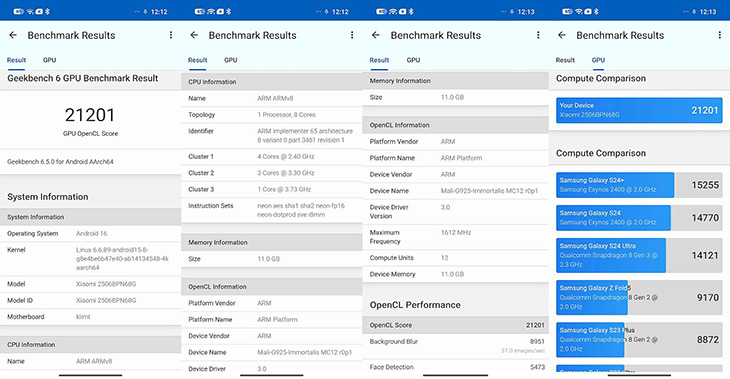
Task: Switch to GPU tab on the OpenCL Performance screen
Action: click(x=413, y=60)
